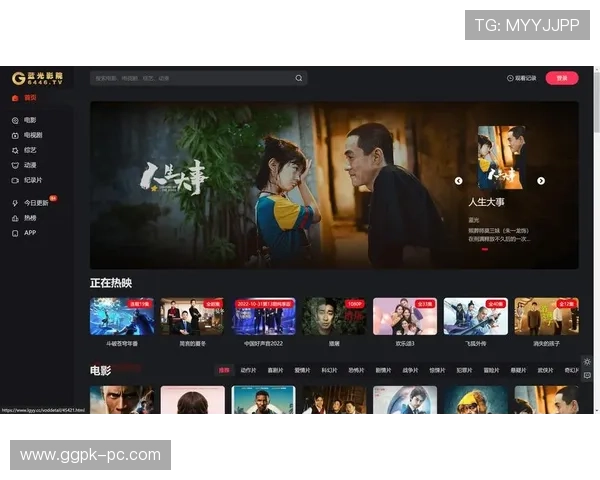Open the first movie poster with bald man
The image size is (600, 480).
(122, 400)
